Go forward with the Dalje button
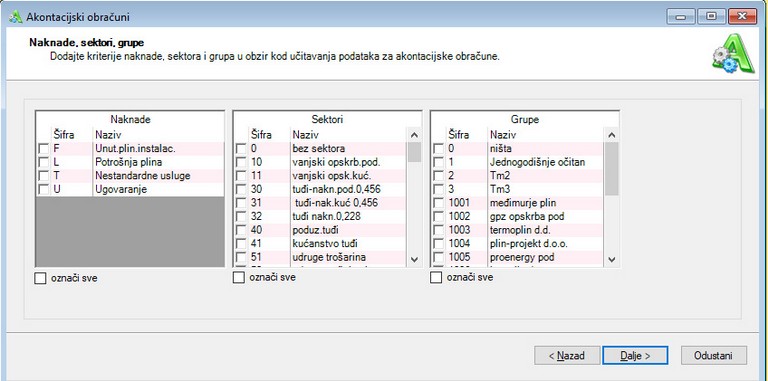 (x=635, y=356)
